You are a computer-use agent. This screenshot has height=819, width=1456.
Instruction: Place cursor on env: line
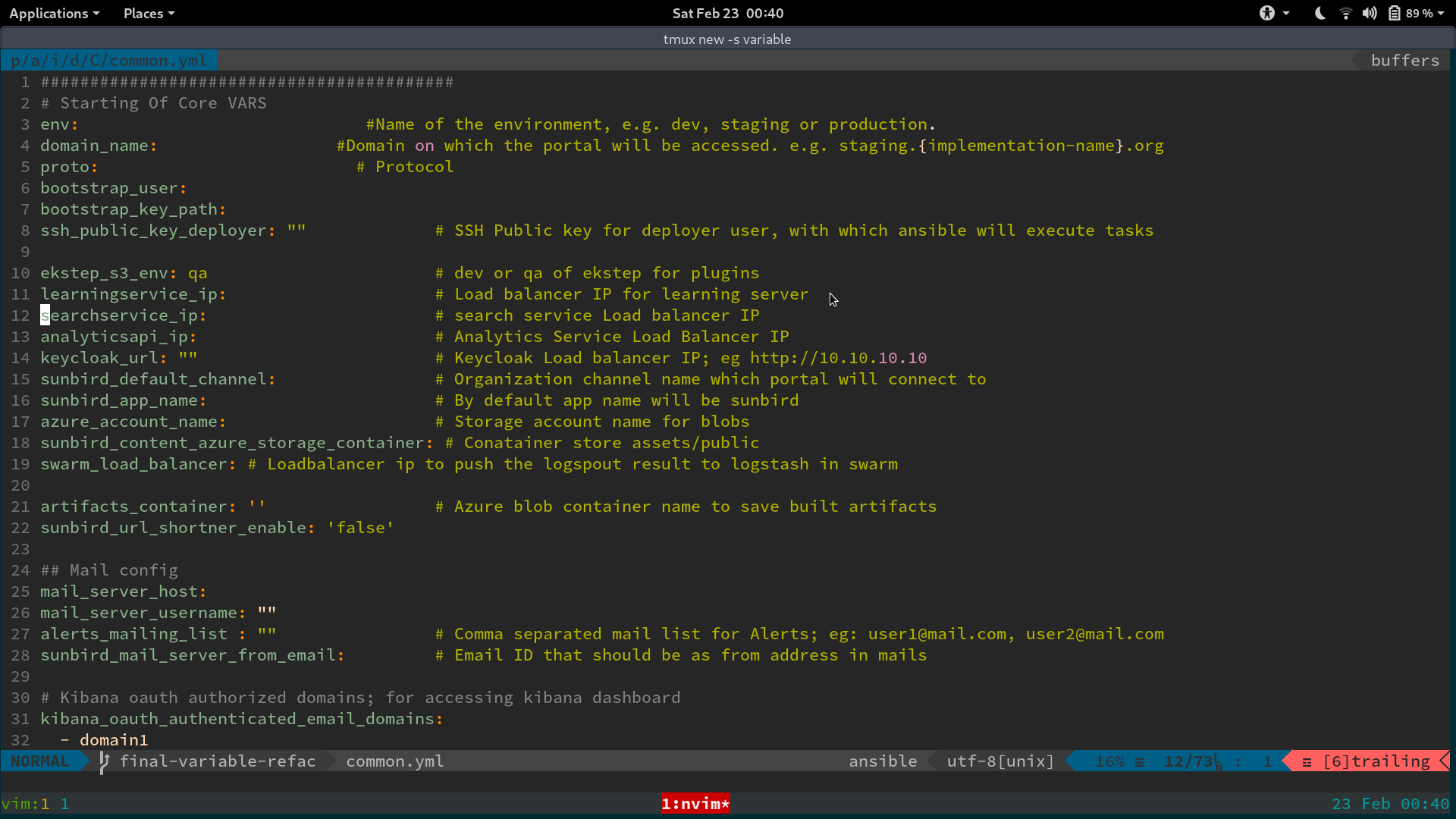pos(59,124)
